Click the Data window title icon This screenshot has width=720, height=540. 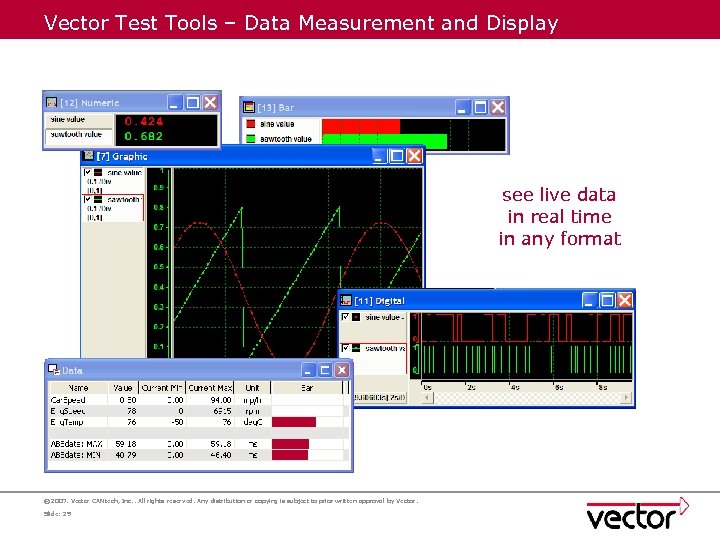click(54, 370)
